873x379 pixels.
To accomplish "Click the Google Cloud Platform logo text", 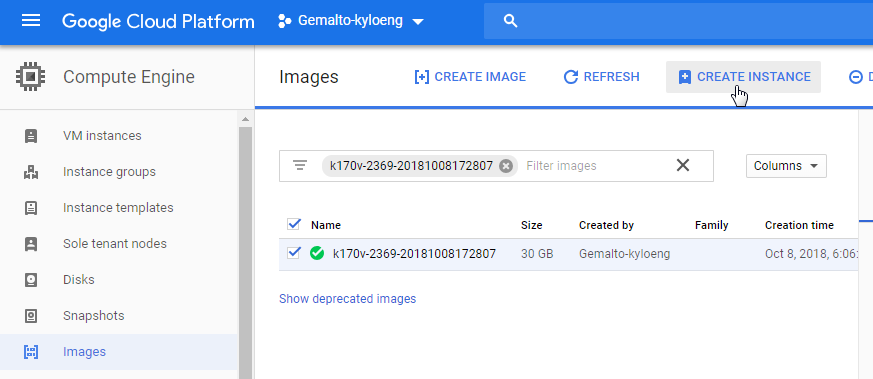I will [x=158, y=22].
